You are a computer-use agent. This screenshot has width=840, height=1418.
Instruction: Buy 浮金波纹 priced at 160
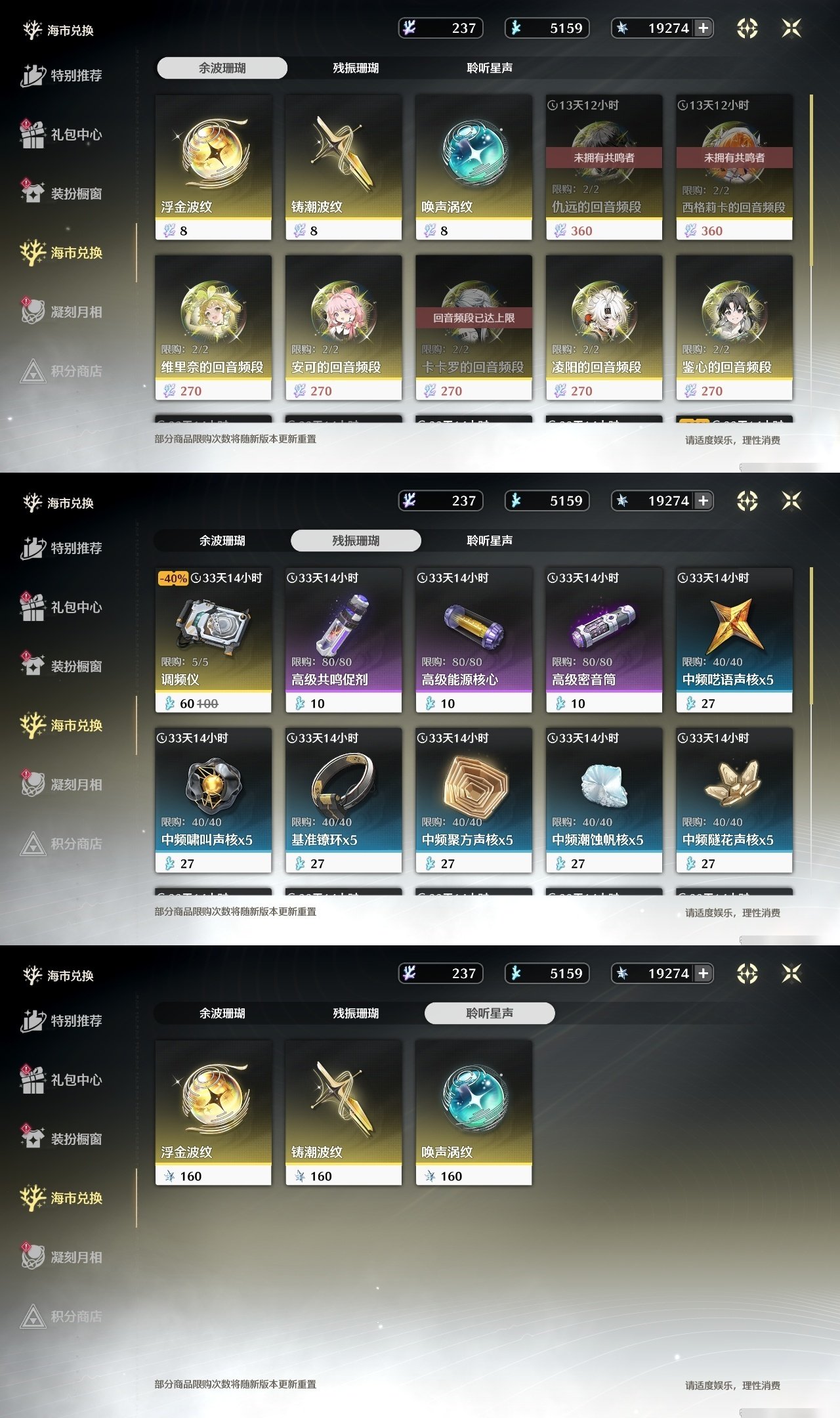tap(213, 1113)
